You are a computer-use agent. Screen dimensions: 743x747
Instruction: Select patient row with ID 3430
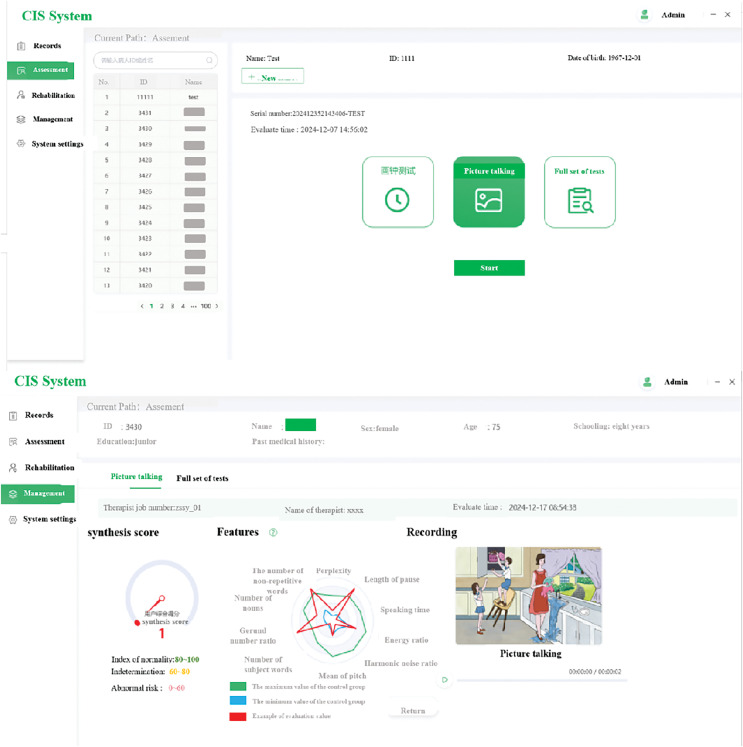[155, 129]
